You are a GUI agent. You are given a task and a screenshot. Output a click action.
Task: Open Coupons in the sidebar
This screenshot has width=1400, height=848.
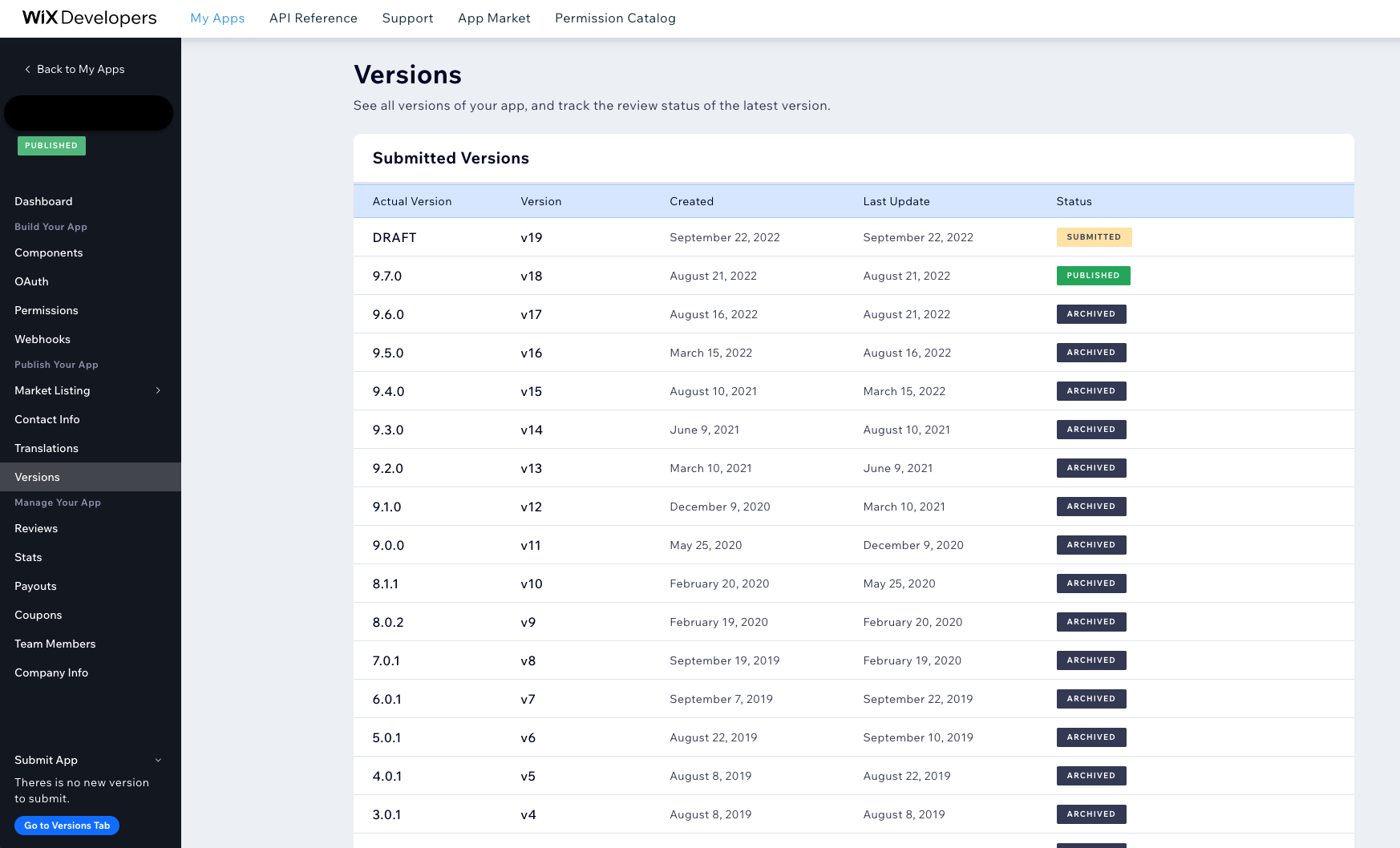tap(38, 615)
